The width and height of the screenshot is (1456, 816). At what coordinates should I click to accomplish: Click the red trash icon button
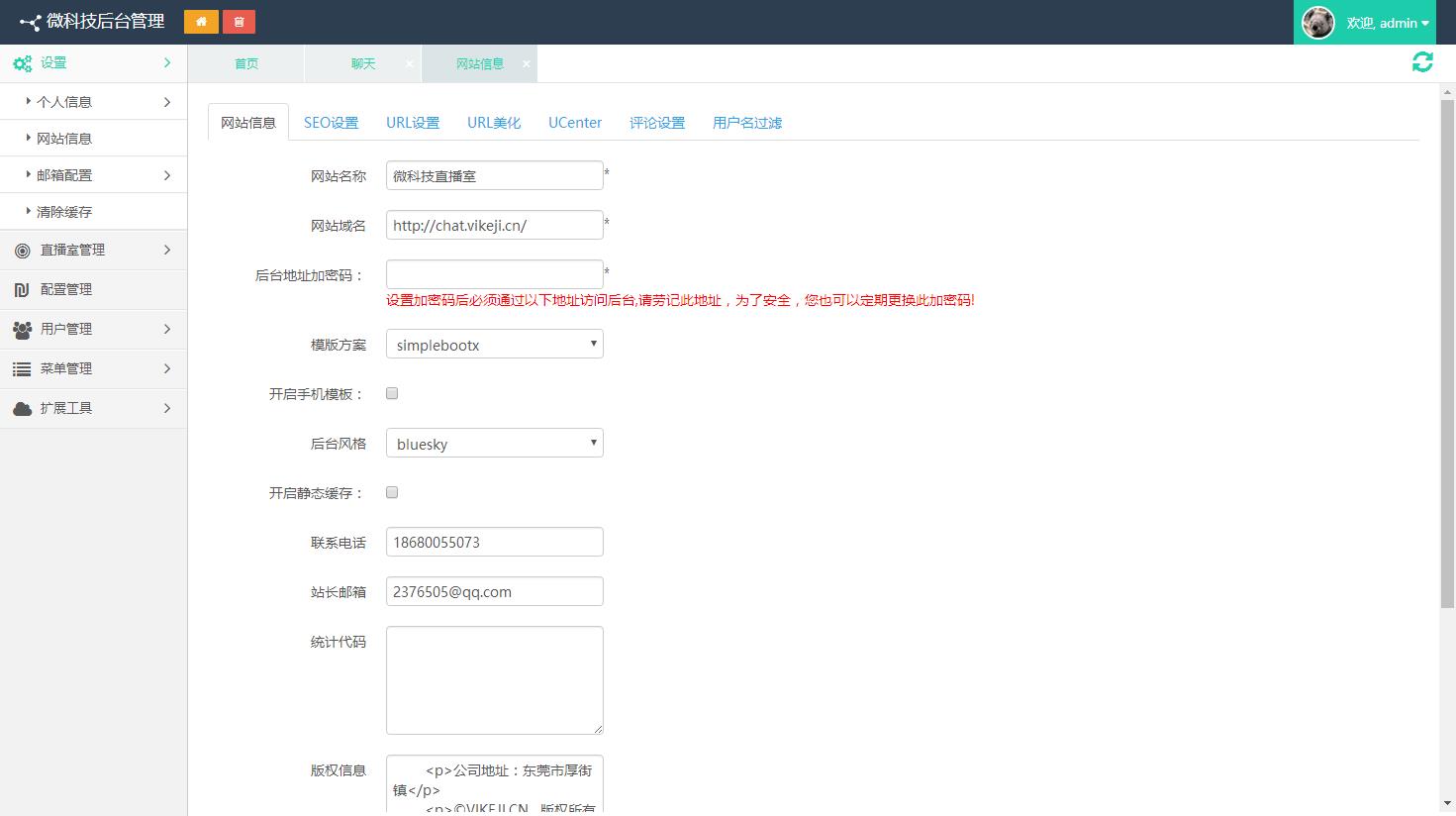click(239, 22)
